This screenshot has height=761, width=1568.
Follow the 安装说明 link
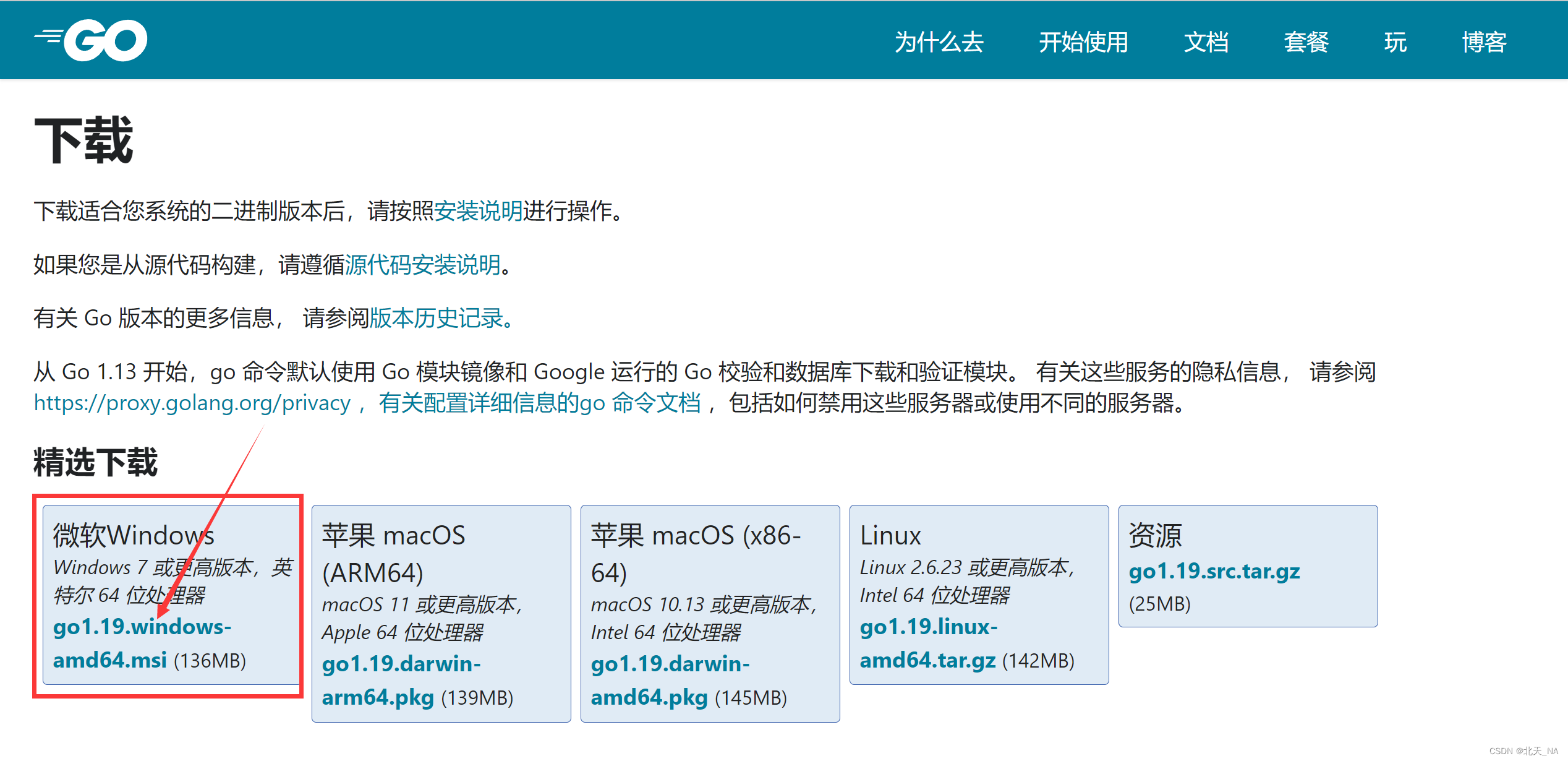point(479,211)
